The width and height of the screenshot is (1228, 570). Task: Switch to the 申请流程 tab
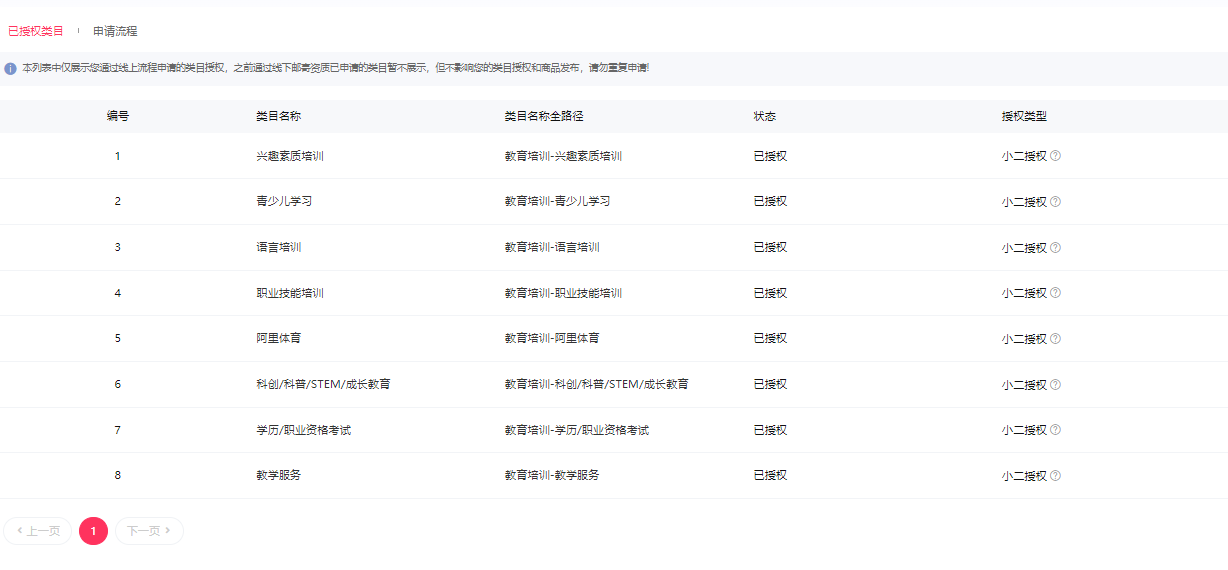pos(115,31)
